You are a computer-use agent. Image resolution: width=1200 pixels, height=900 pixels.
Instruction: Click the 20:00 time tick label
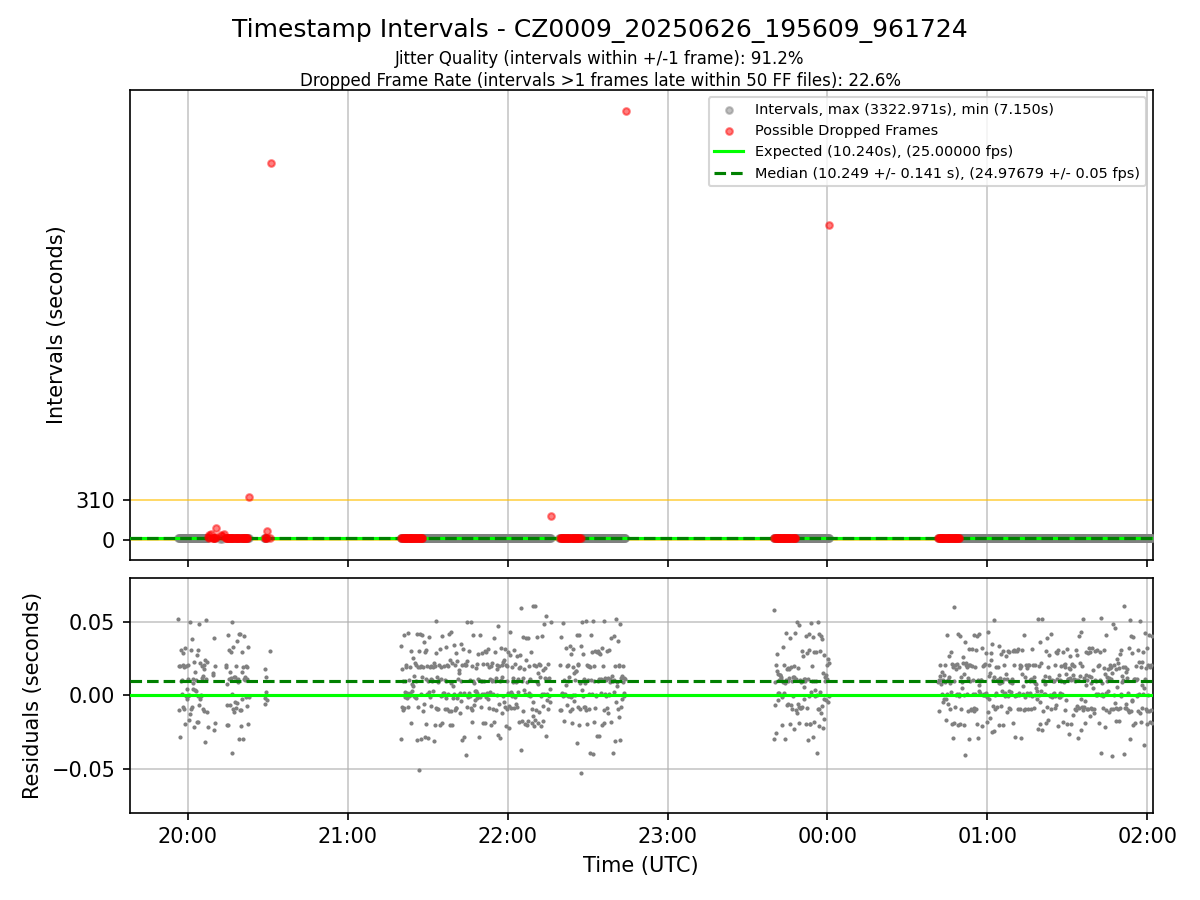[188, 835]
